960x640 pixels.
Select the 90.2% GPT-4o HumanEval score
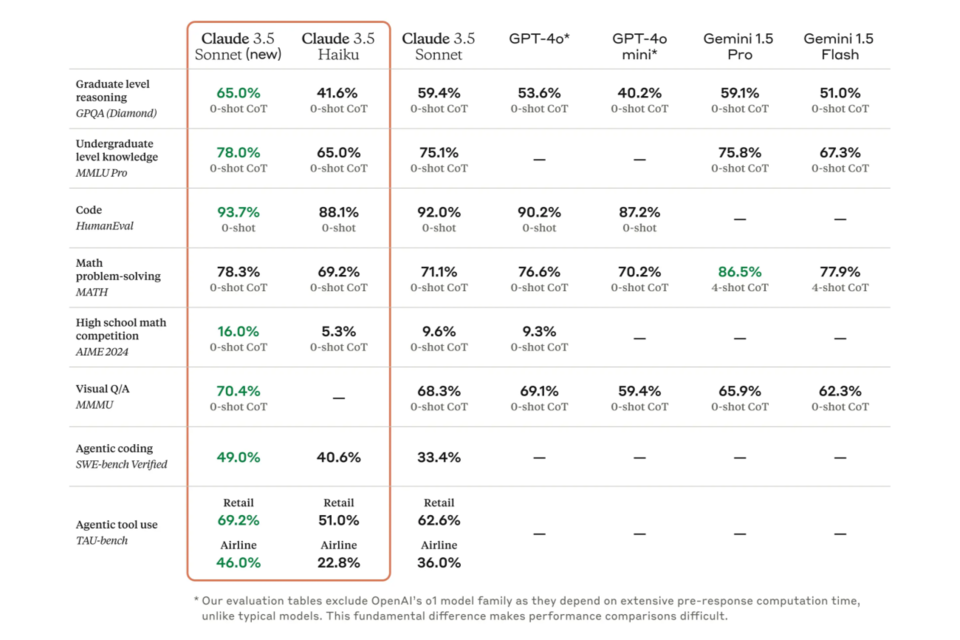click(539, 212)
